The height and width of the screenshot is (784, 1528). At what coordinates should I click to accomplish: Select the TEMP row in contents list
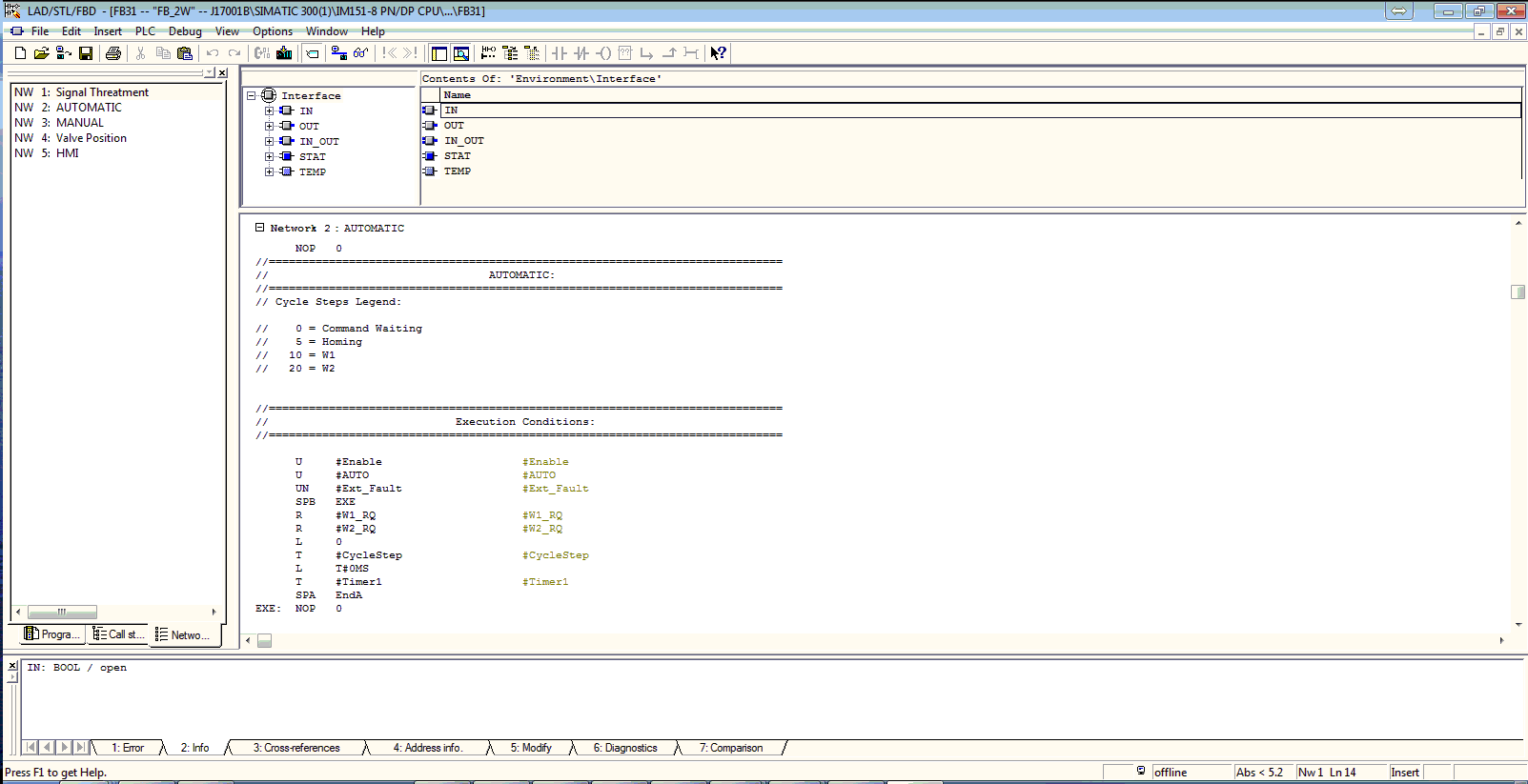click(x=458, y=171)
